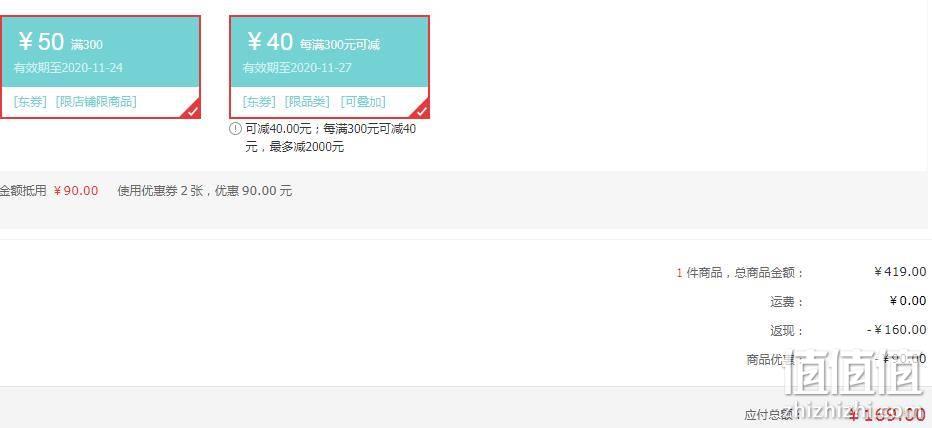Click the 金额抵用 ¥90.00 amount
Viewport: 932px width, 428px height.
pyautogui.click(x=75, y=191)
